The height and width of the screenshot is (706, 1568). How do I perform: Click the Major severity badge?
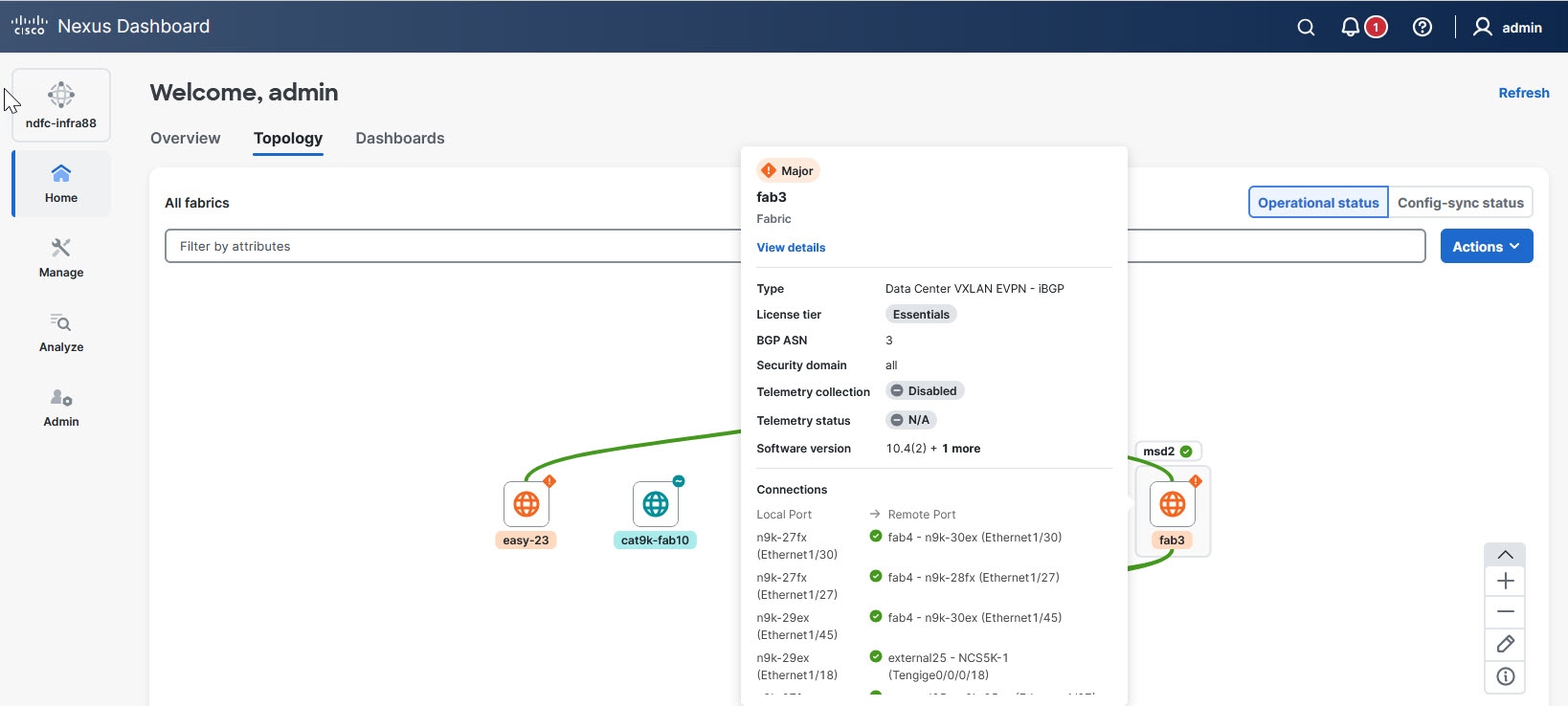[789, 170]
